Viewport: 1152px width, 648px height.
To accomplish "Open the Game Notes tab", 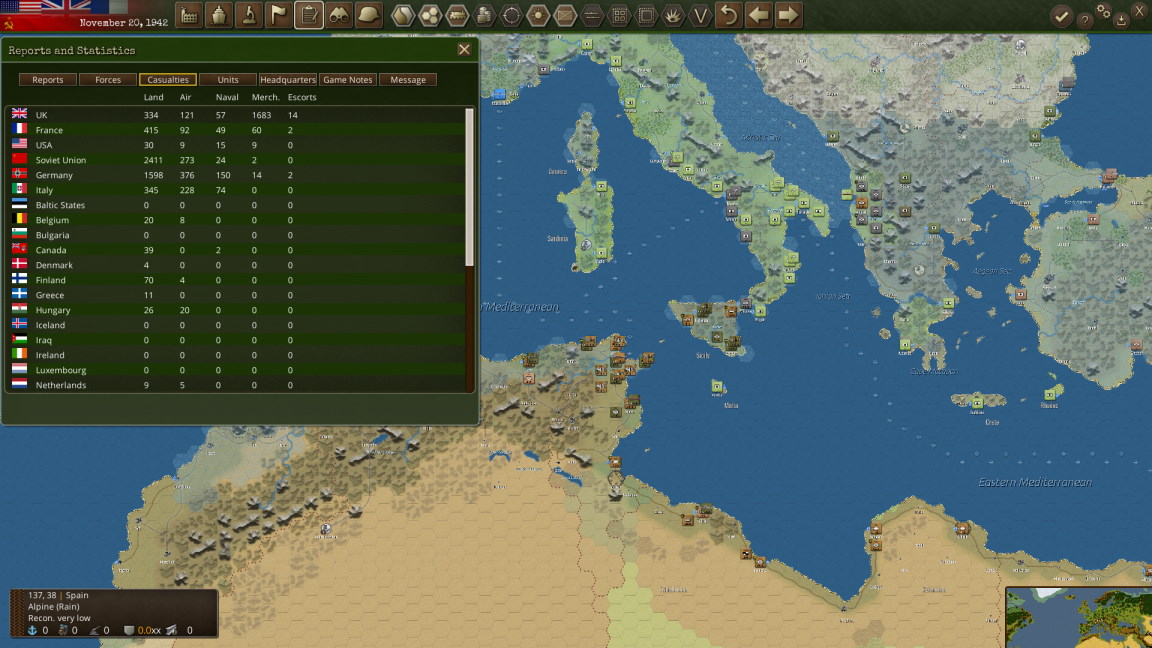I will [x=348, y=79].
